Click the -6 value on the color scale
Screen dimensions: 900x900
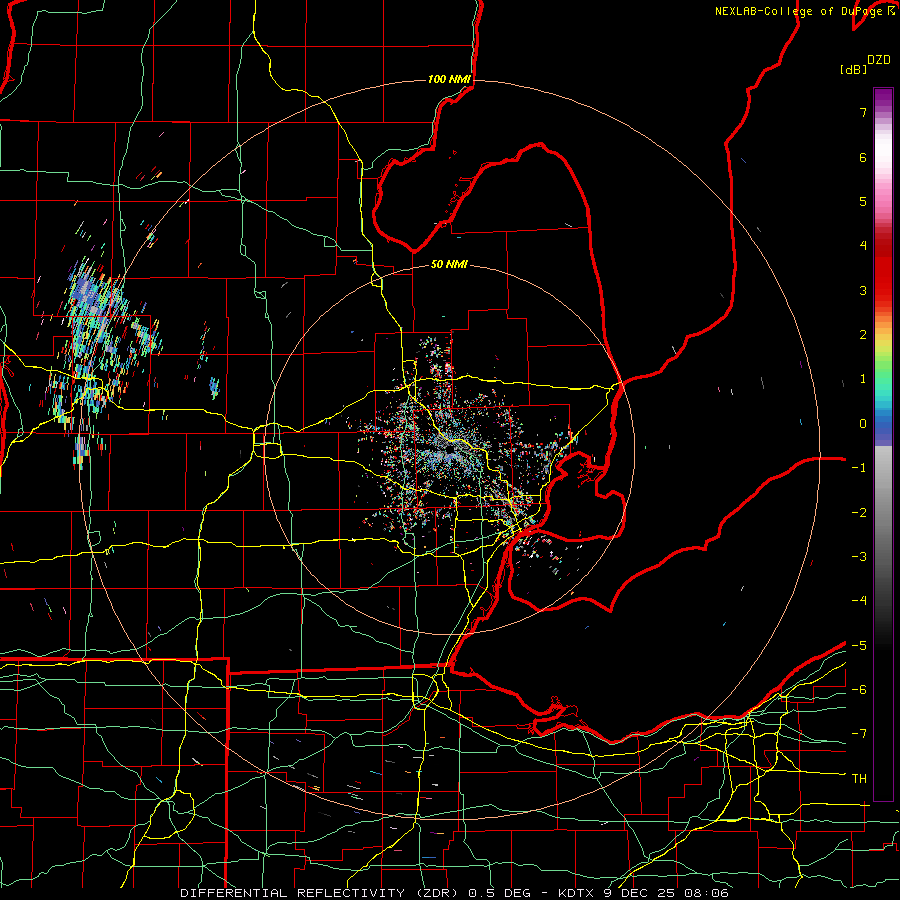click(859, 690)
